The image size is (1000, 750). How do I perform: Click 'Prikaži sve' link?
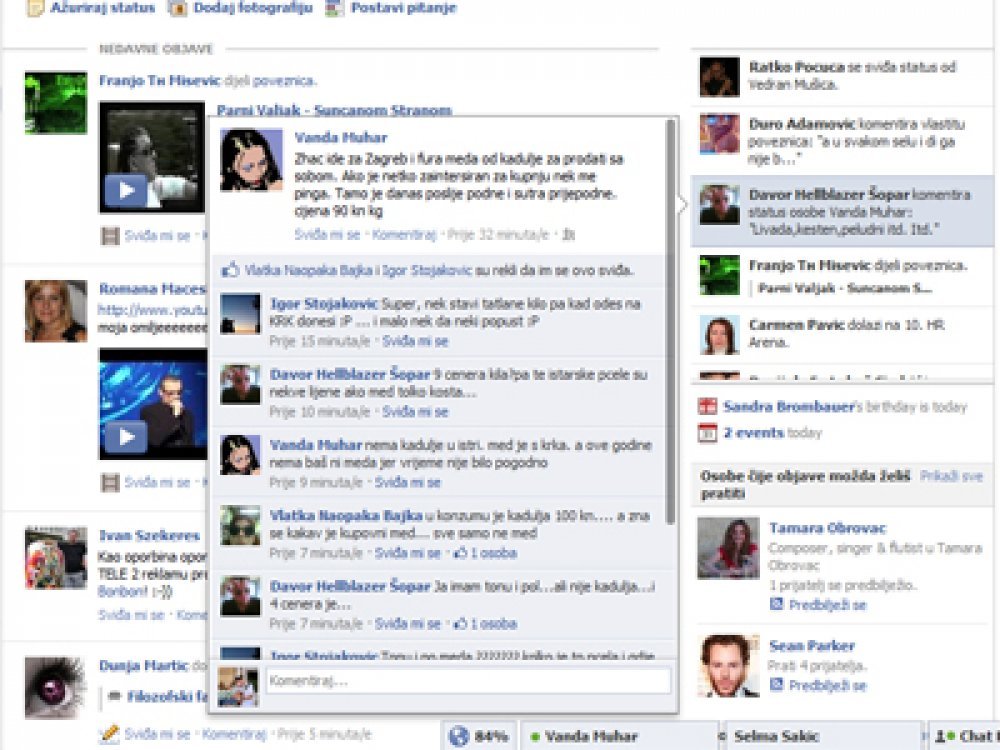click(952, 476)
